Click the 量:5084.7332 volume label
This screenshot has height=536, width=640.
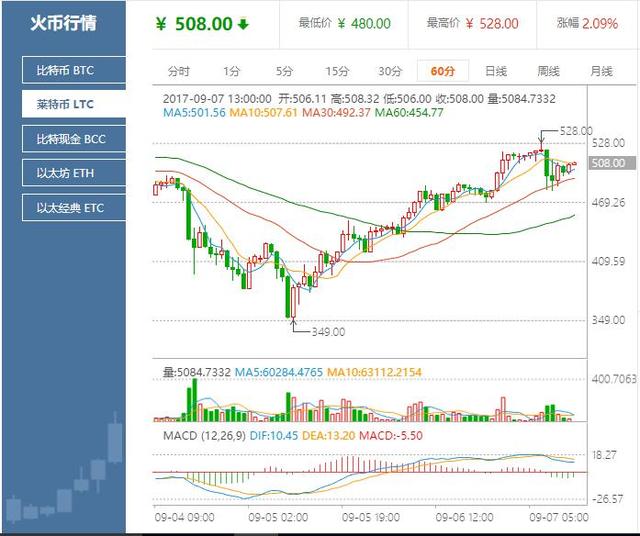tap(197, 372)
